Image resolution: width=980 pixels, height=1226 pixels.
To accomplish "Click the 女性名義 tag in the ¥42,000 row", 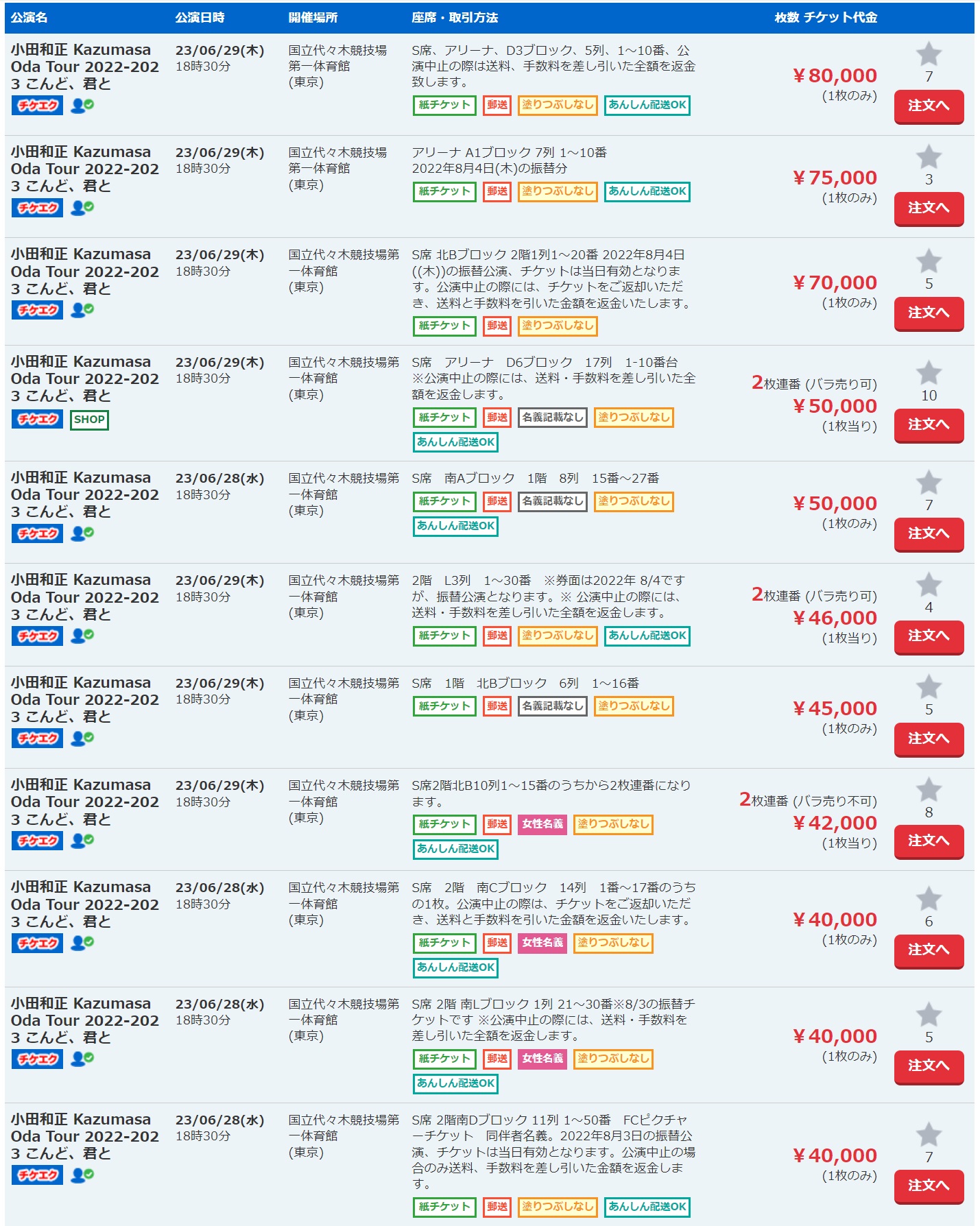I will (542, 824).
